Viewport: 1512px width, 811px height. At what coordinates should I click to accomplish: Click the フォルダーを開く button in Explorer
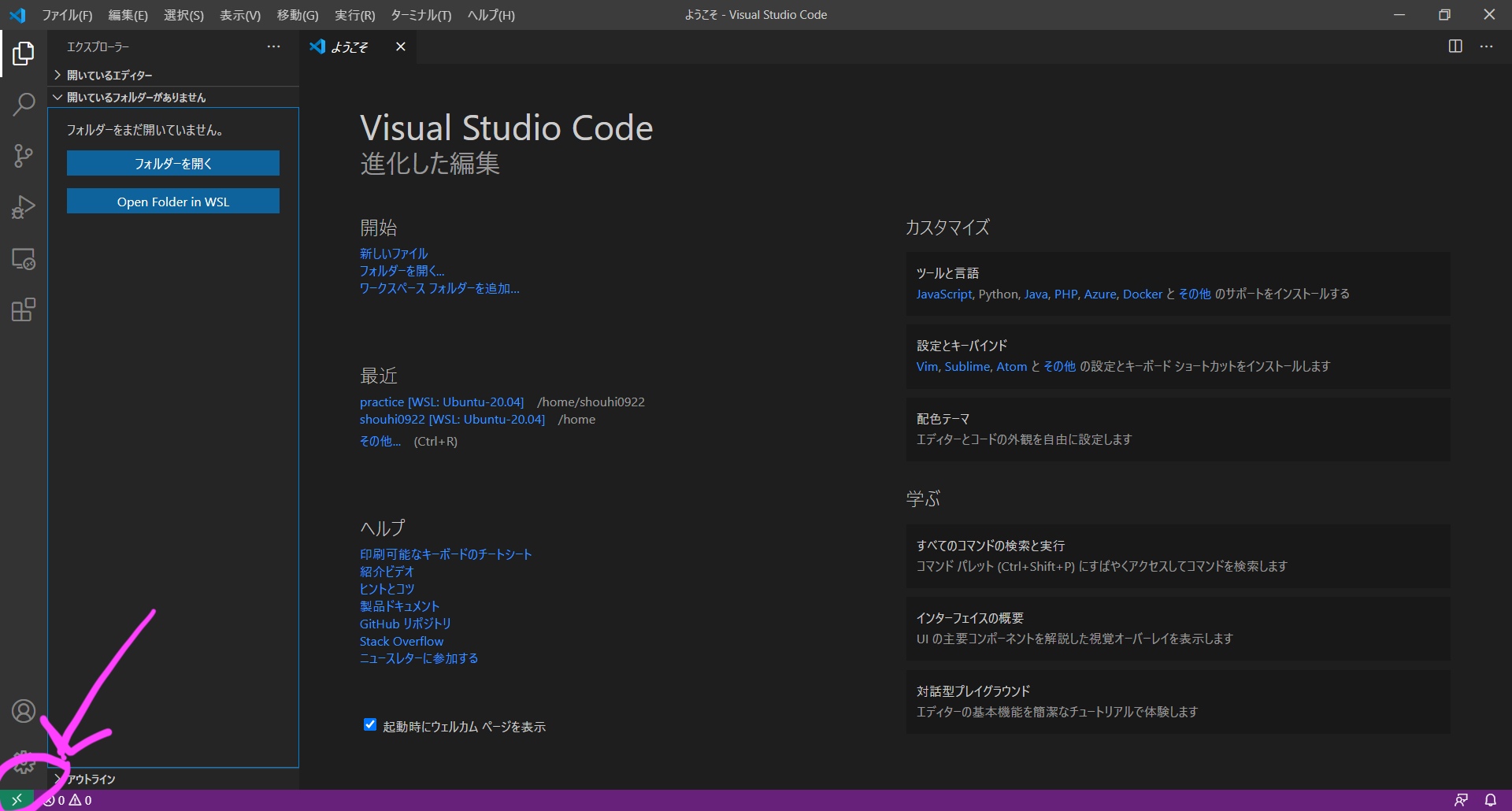[173, 163]
